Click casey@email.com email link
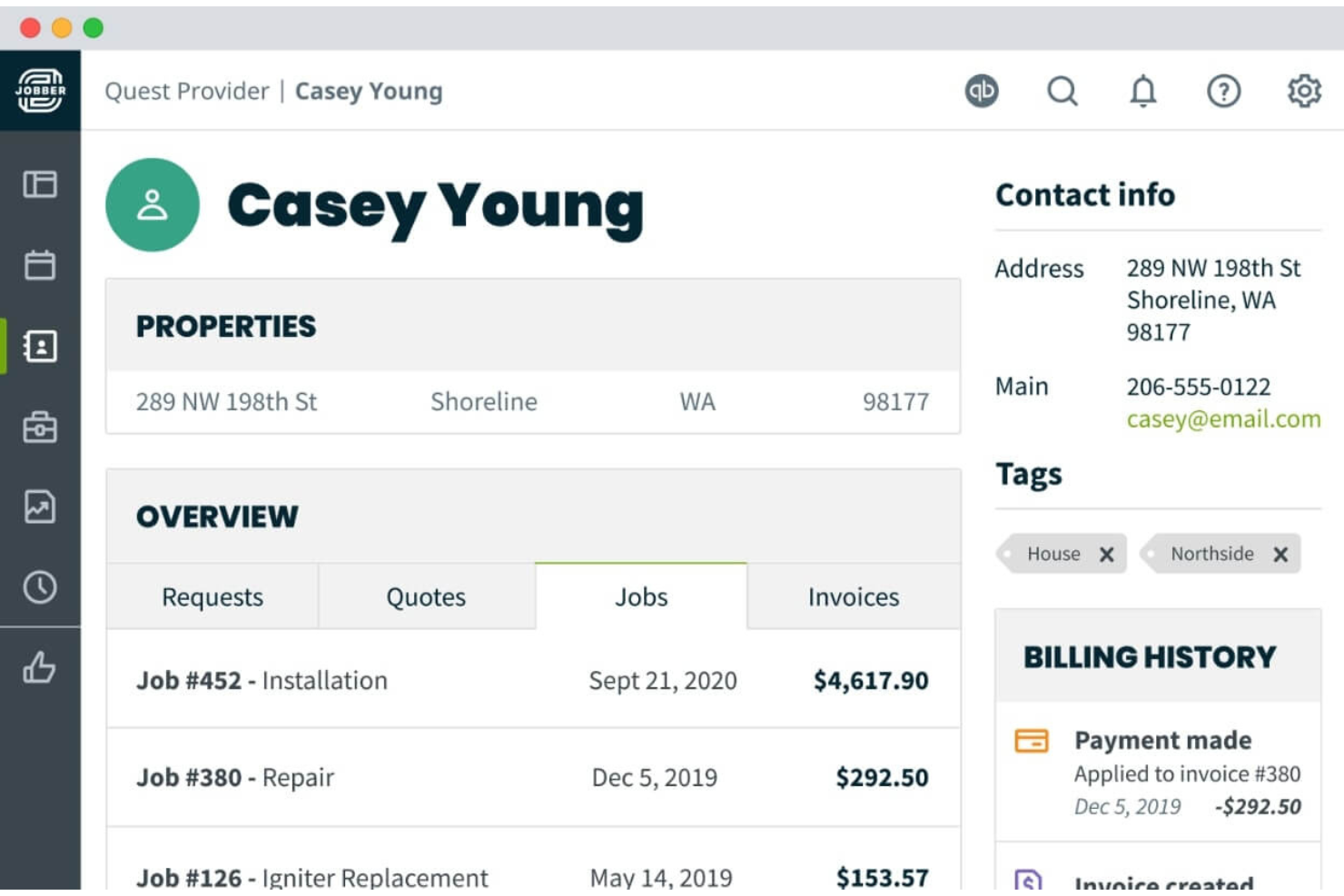 point(1223,418)
